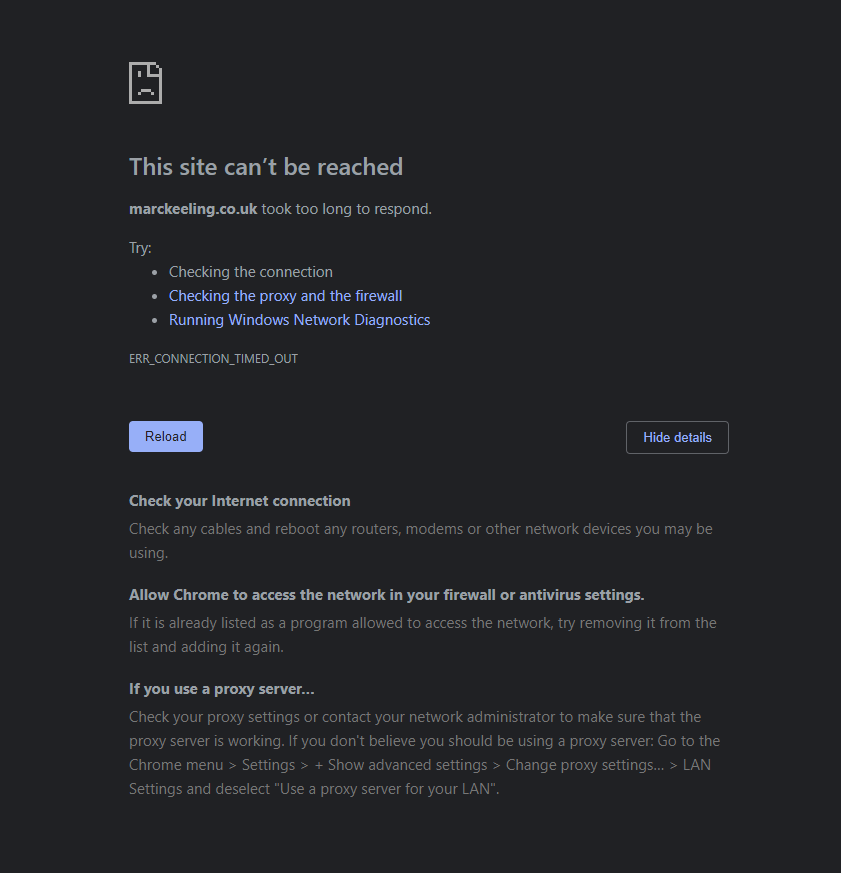841x873 pixels.
Task: Click 'Check your Internet connection' heading
Action: [x=240, y=501]
